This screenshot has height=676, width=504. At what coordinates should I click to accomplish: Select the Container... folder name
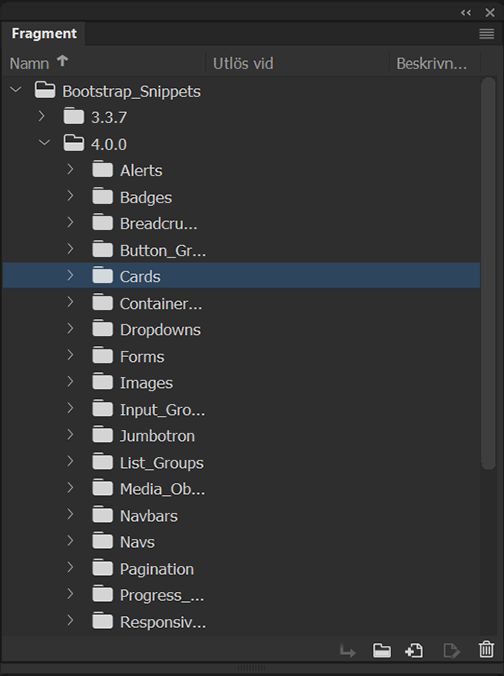(160, 304)
